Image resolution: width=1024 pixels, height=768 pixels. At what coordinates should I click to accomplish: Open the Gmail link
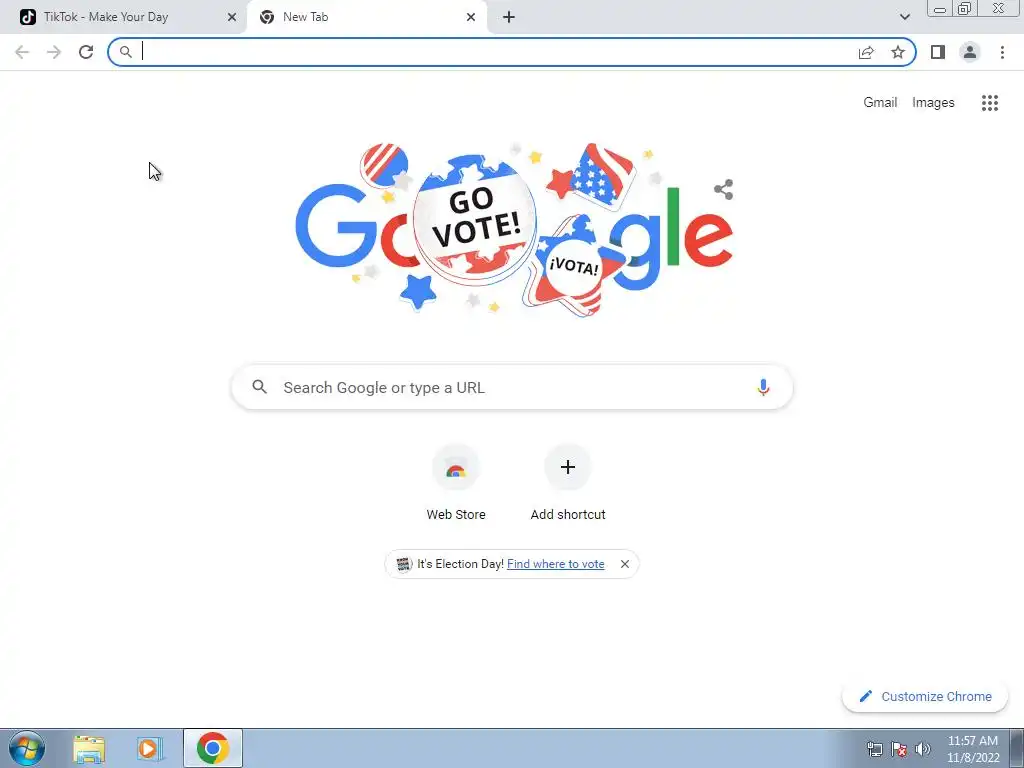880,103
